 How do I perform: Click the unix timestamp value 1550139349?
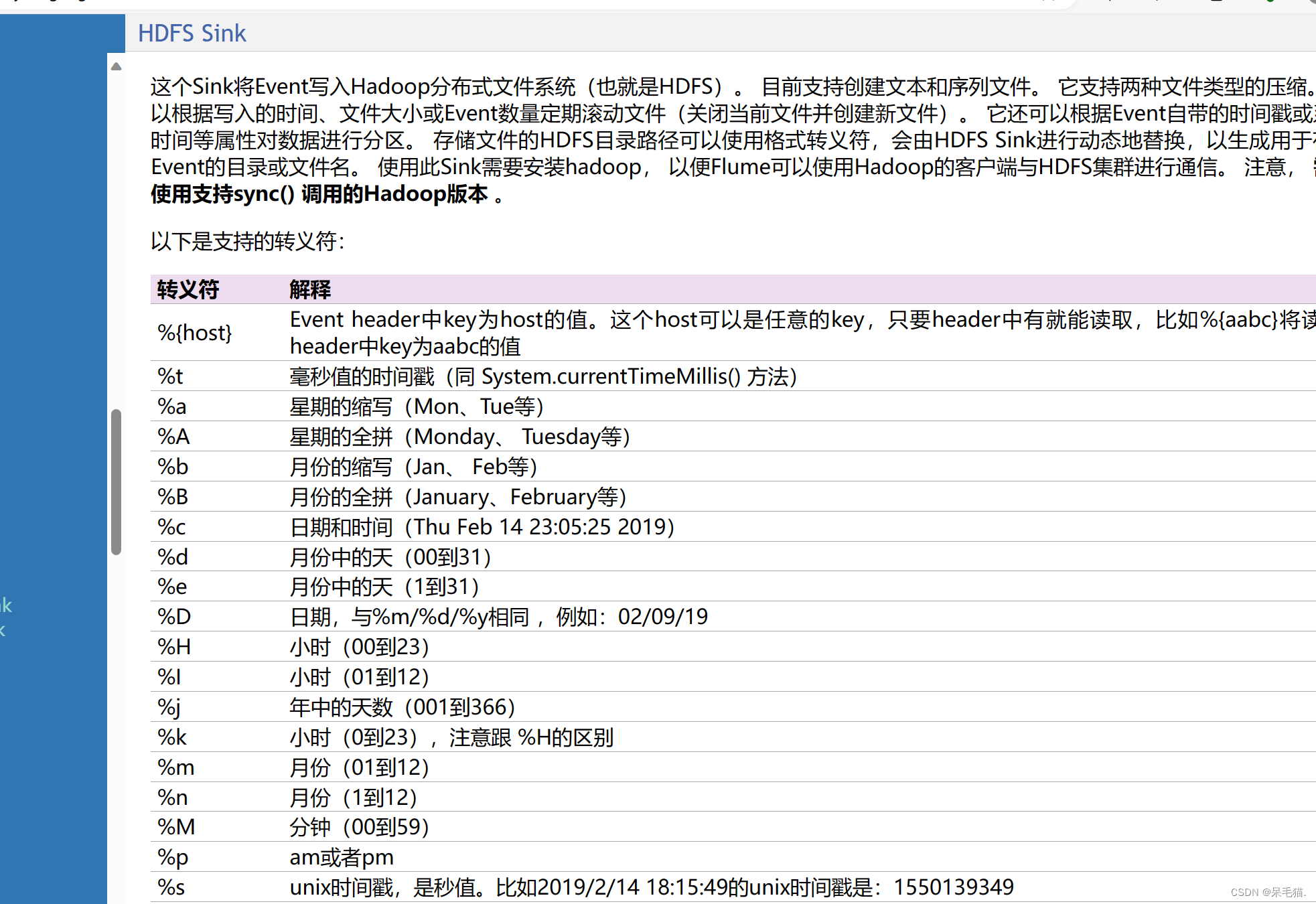[x=953, y=887]
